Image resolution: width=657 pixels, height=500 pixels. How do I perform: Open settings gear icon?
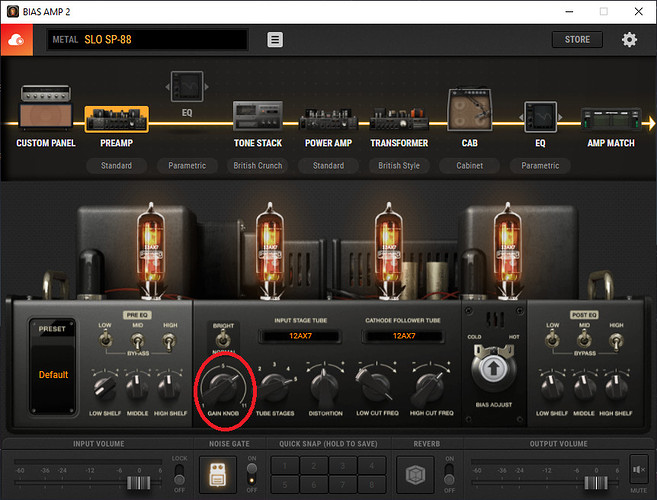pos(629,40)
